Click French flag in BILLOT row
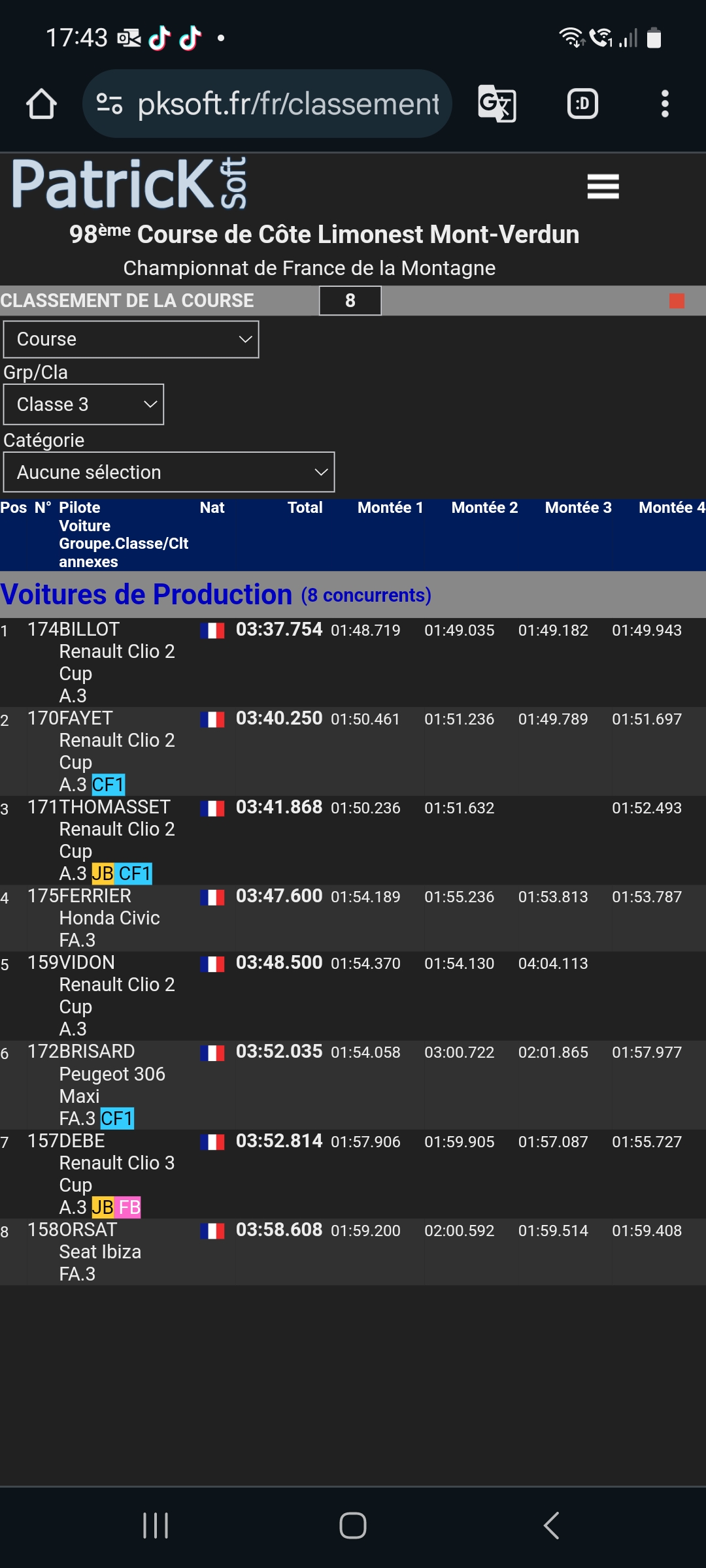Image resolution: width=706 pixels, height=1568 pixels. (x=212, y=630)
